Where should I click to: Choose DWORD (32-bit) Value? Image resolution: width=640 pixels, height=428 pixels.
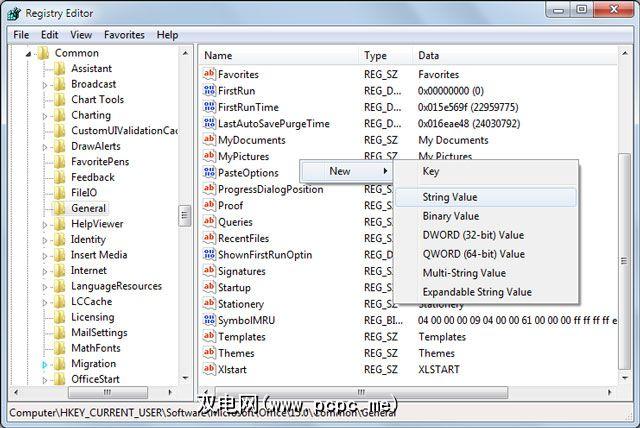tap(486, 235)
